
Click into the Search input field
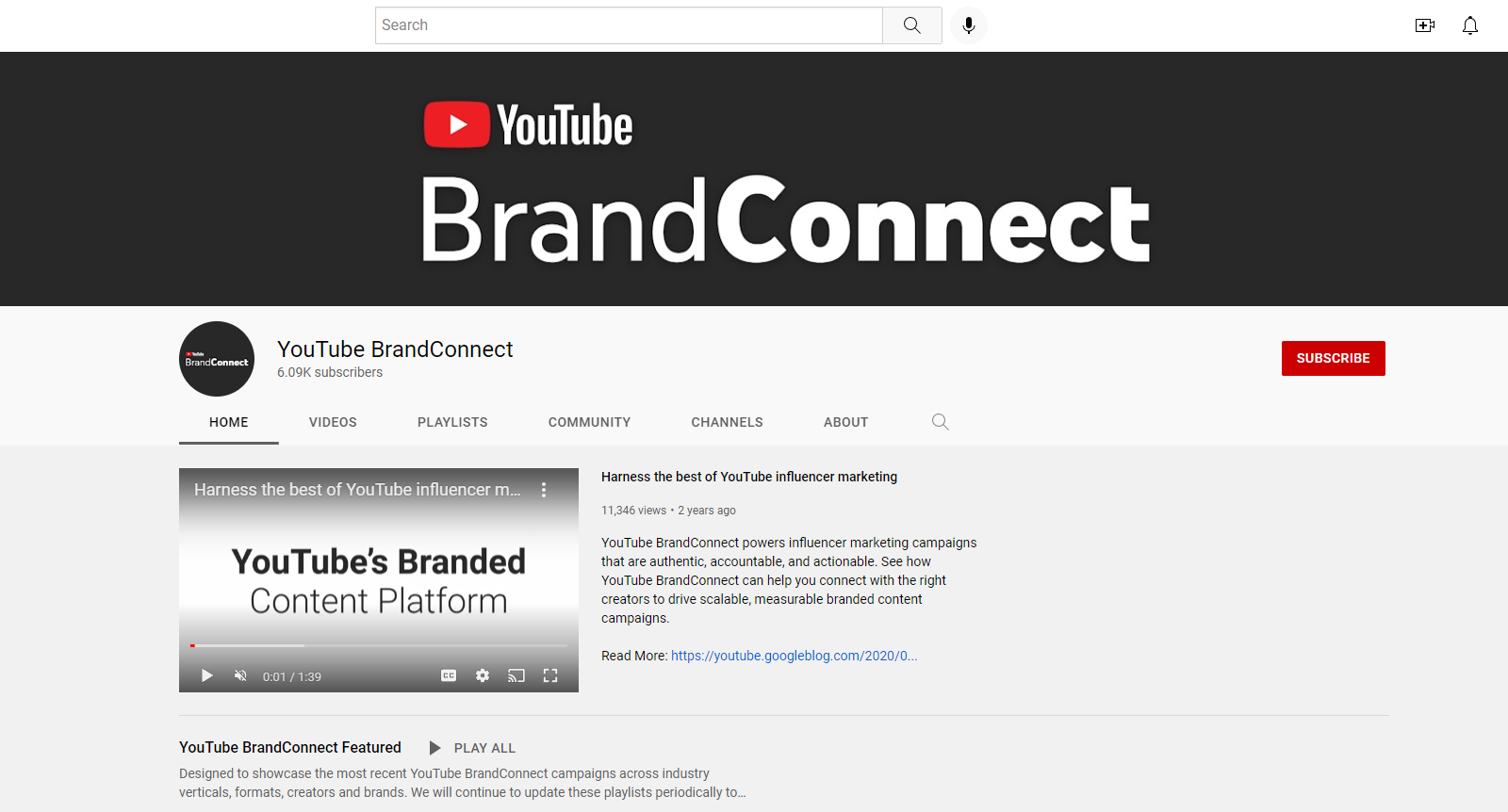629,25
